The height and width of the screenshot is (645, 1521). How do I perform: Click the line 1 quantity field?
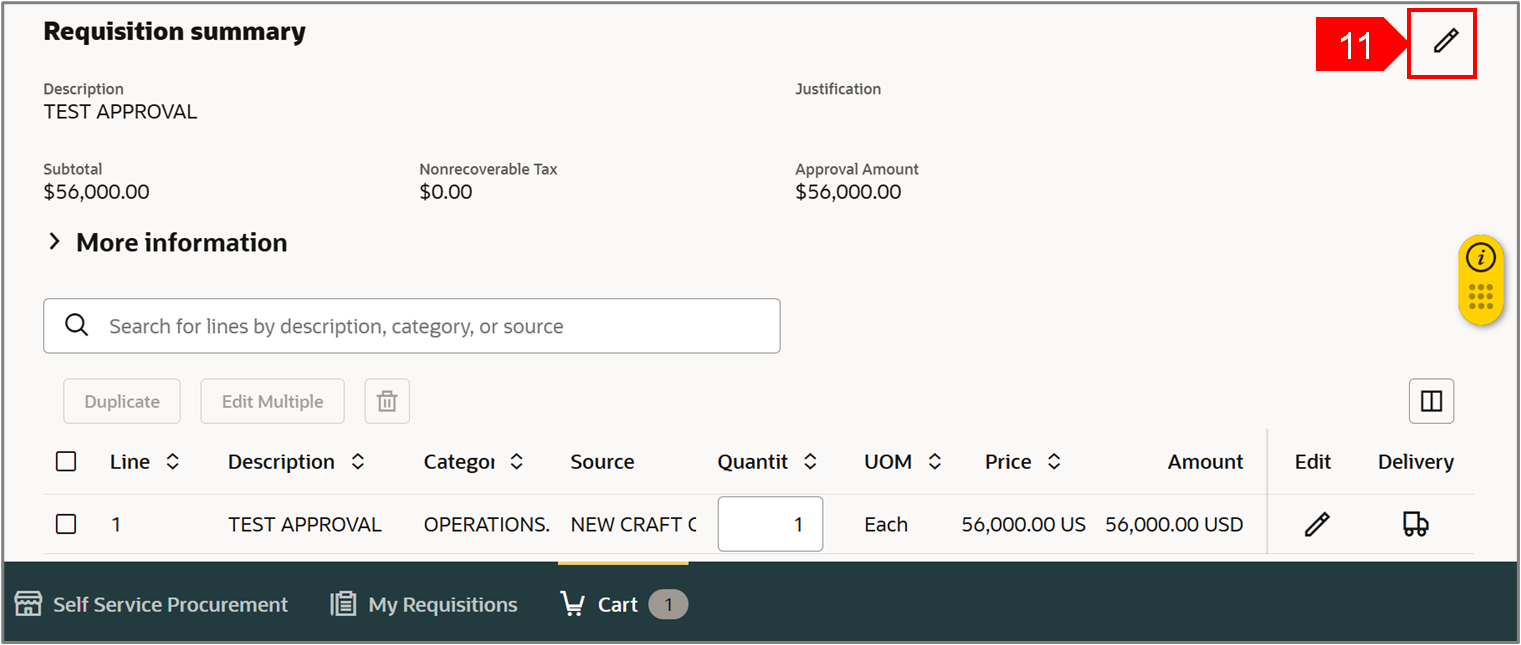pos(770,524)
